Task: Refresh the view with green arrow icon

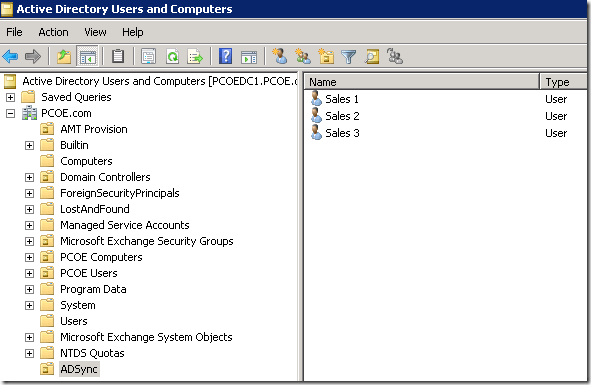Action: click(x=172, y=57)
